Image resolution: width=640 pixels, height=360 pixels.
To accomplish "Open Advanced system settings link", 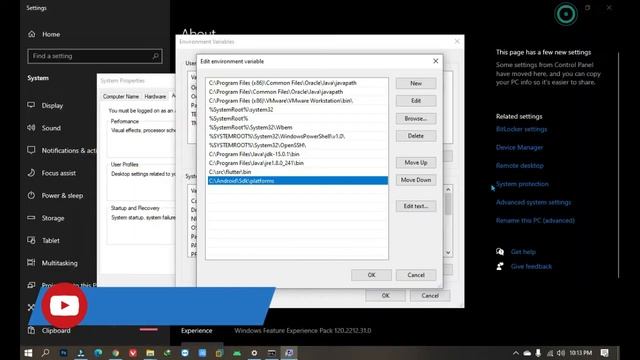I will [533, 202].
